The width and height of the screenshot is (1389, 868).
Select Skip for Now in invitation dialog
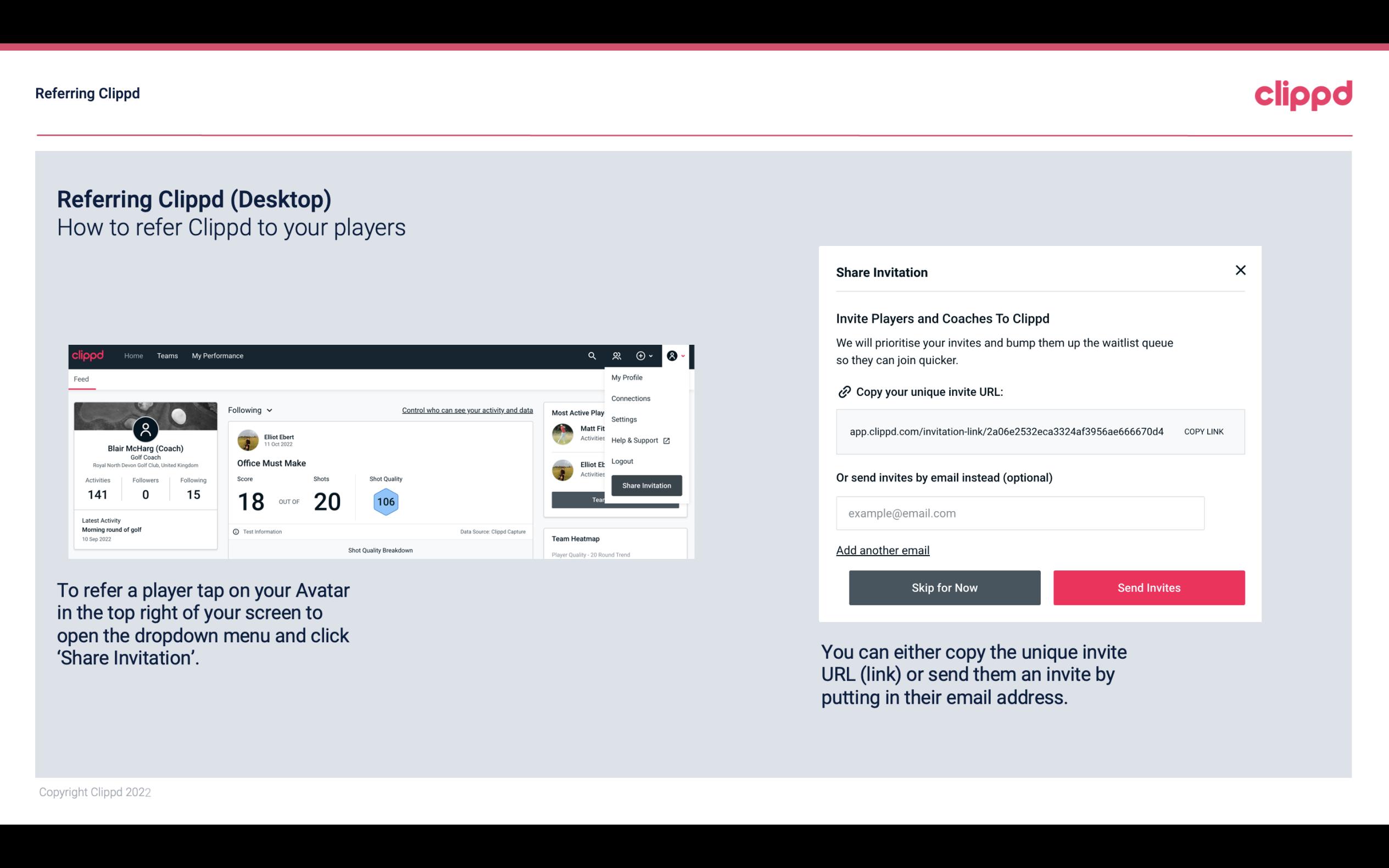click(x=944, y=588)
